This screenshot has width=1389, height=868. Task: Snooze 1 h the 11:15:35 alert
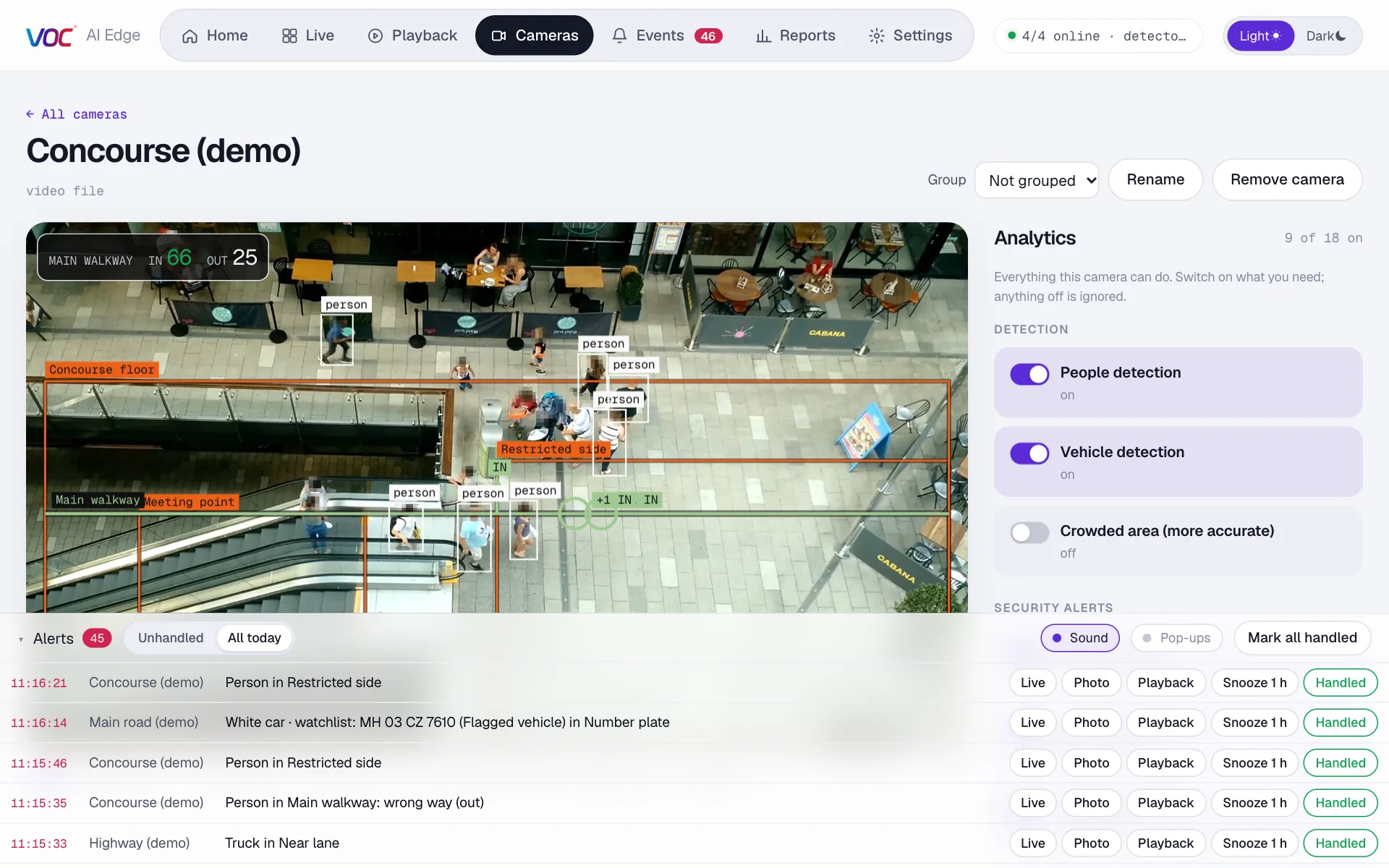1254,803
